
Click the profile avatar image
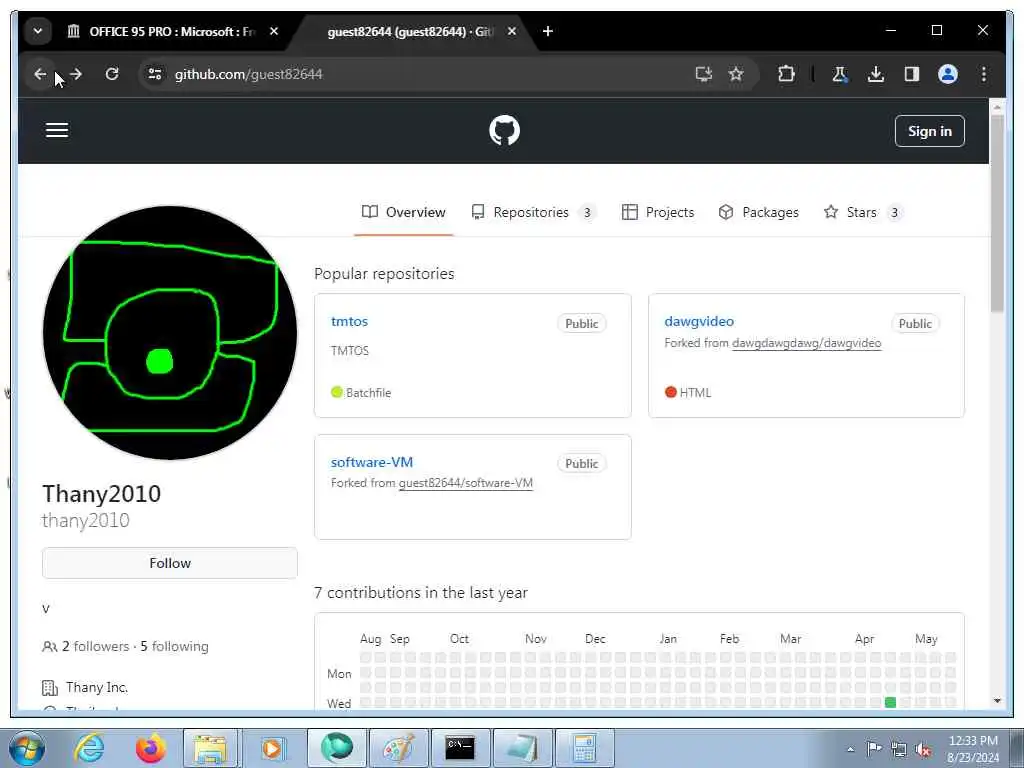tap(170, 333)
